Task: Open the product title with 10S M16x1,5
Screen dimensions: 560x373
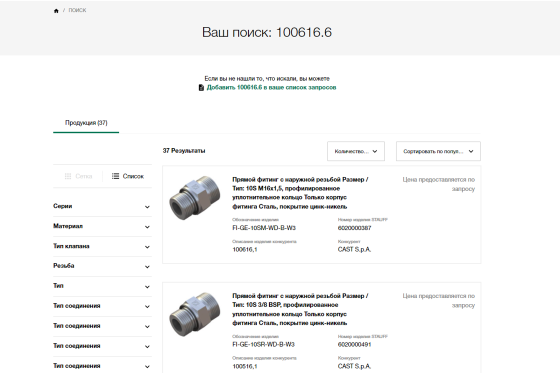Action: click(x=300, y=193)
